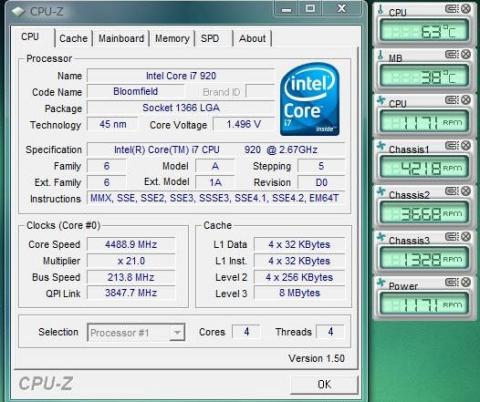Open settings of Power fan widget

click(452, 282)
